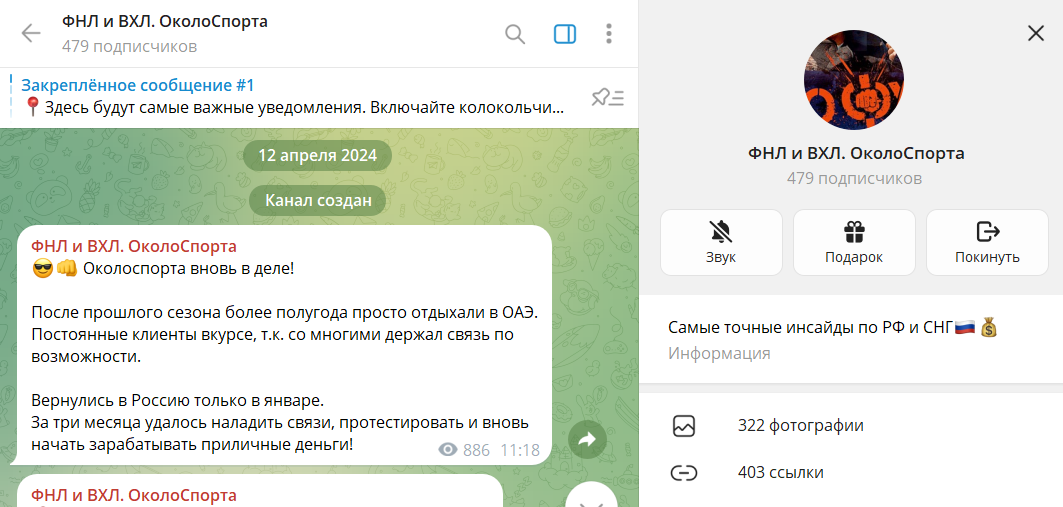The width and height of the screenshot is (1063, 507).
Task: Forward the Околоспорта message with share arrow
Action: [587, 440]
